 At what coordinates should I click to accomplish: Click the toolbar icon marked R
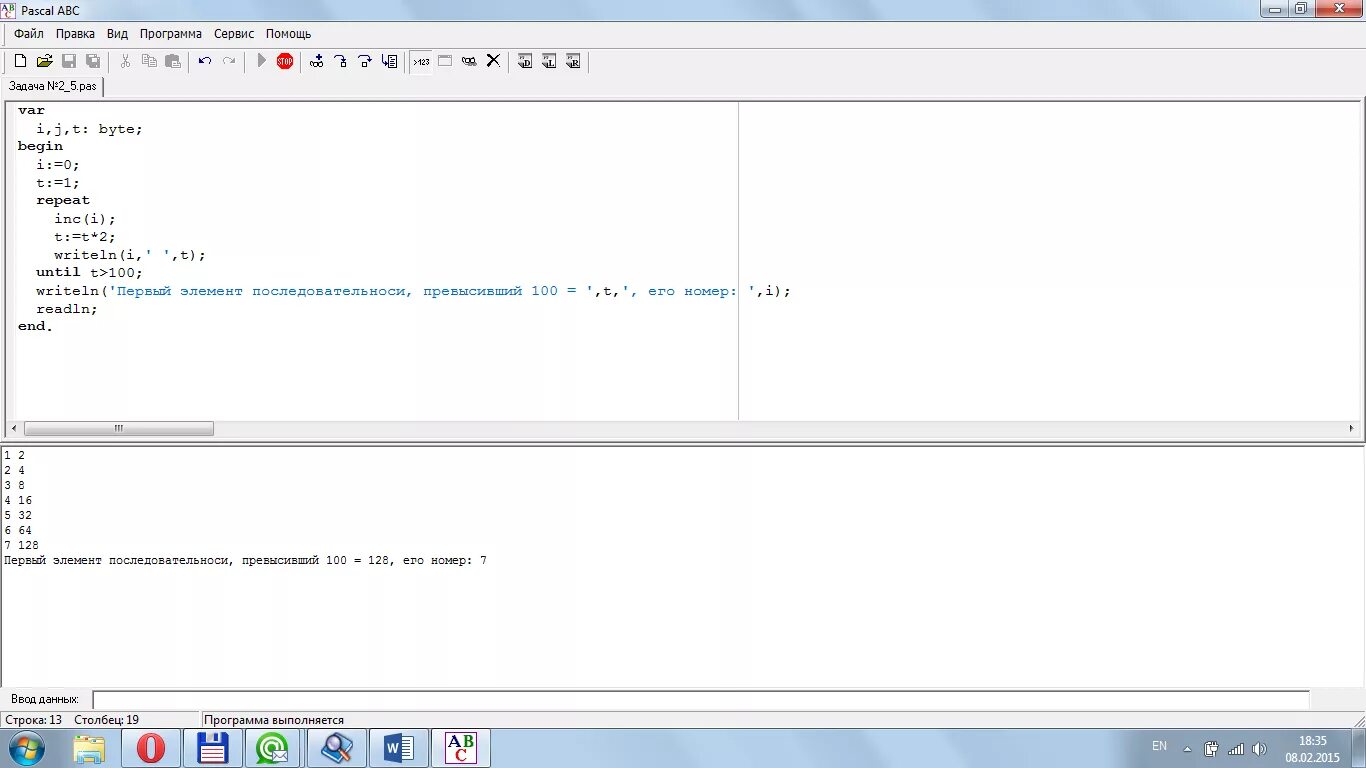pyautogui.click(x=573, y=61)
